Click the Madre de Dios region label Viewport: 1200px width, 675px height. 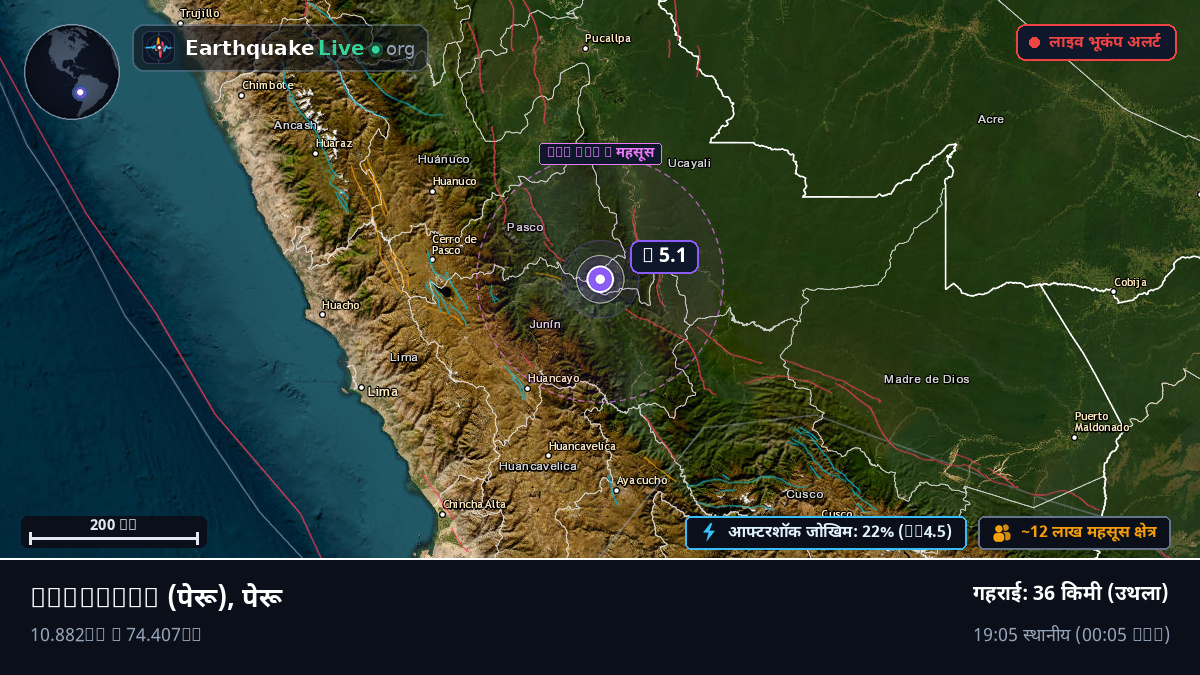927,379
